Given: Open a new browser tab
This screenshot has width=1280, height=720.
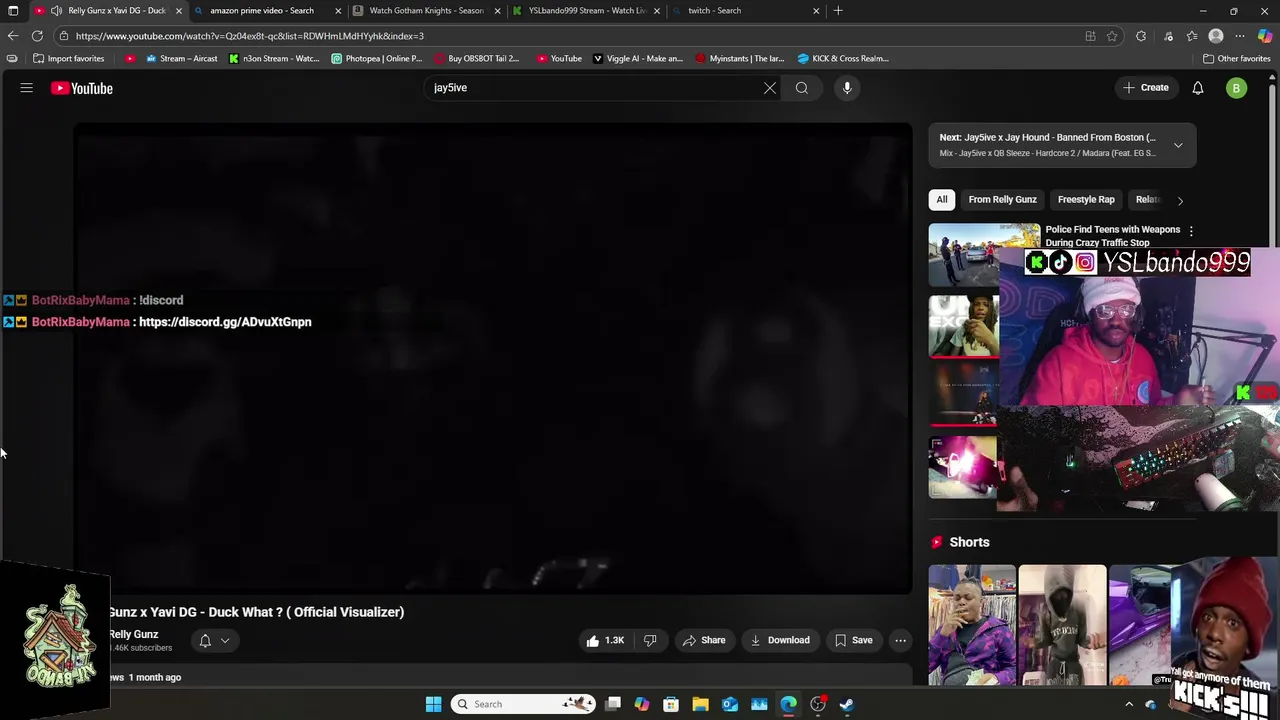Looking at the screenshot, I should (838, 11).
